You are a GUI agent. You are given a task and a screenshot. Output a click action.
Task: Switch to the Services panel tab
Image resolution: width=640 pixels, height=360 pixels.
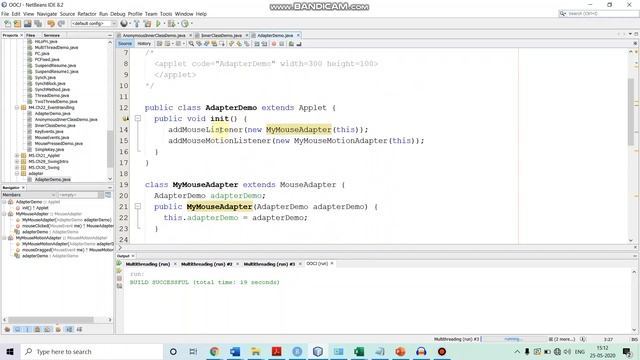coord(51,36)
